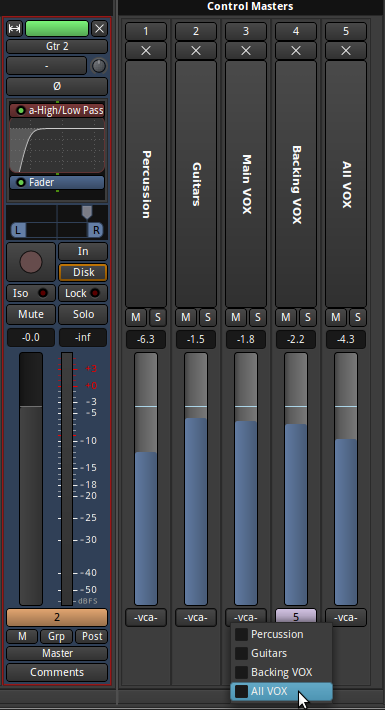This screenshot has width=385, height=710.
Task: Check Percussion in the VCA menu
Action: tap(281, 634)
